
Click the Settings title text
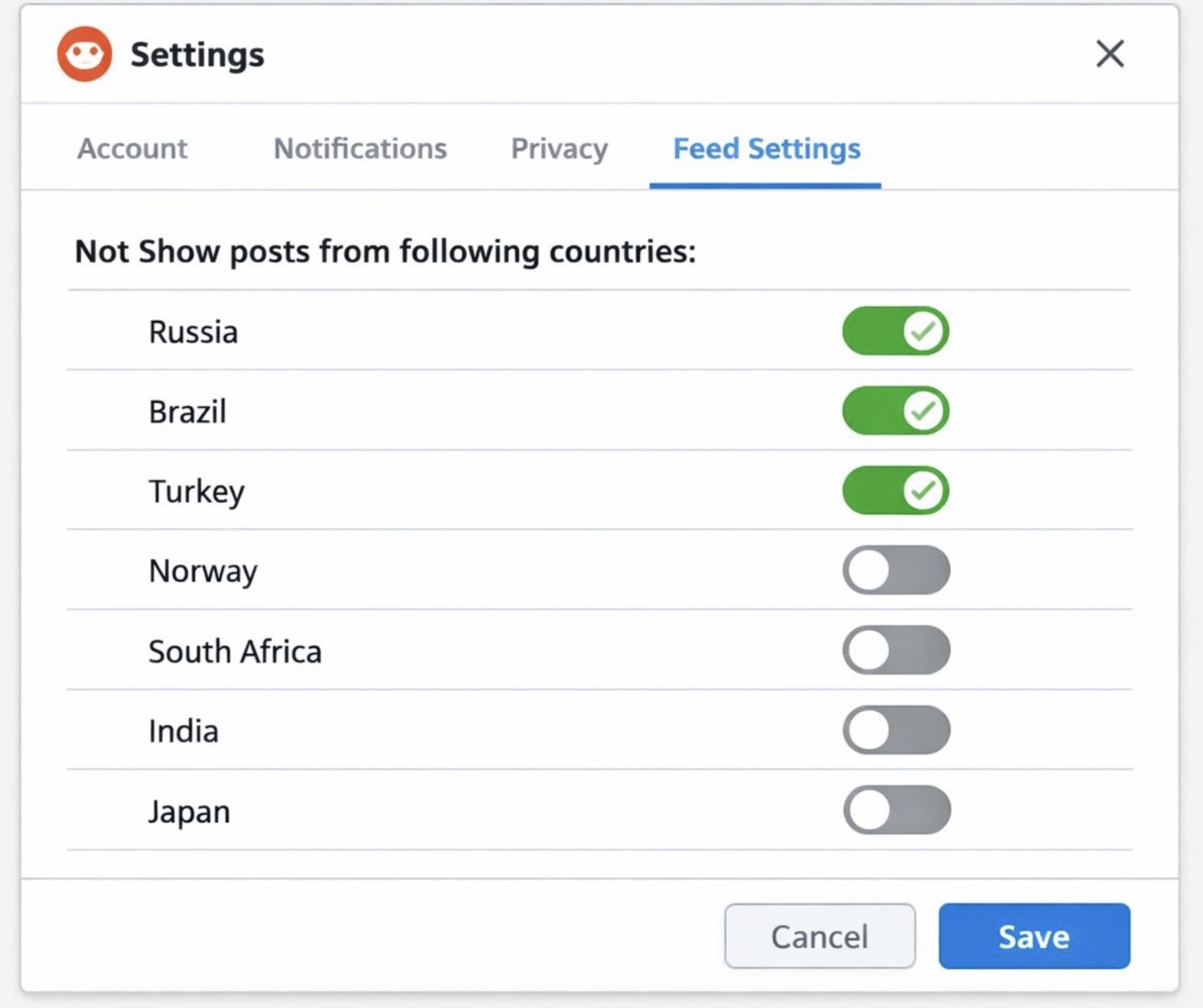pyautogui.click(x=197, y=55)
